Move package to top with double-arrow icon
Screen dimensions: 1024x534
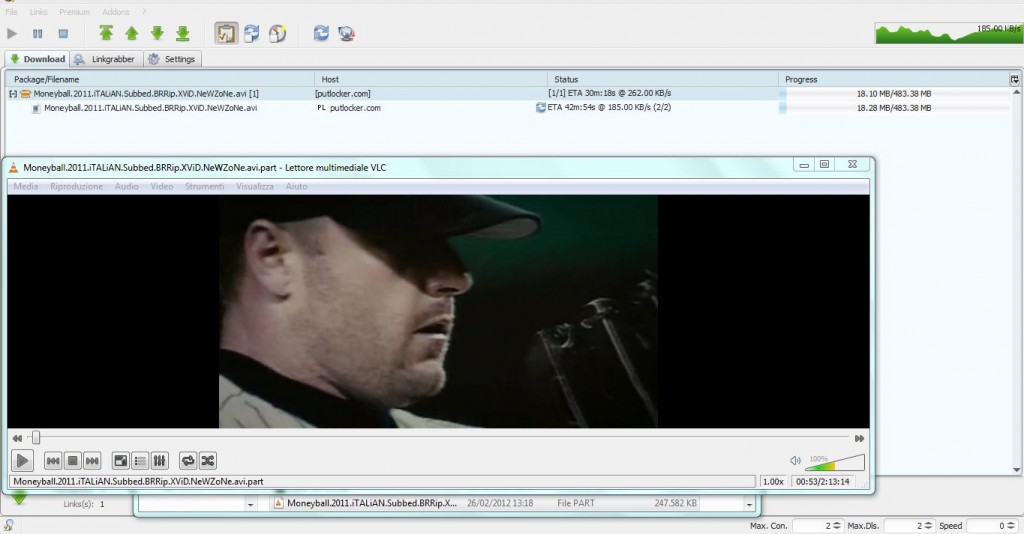(106, 34)
